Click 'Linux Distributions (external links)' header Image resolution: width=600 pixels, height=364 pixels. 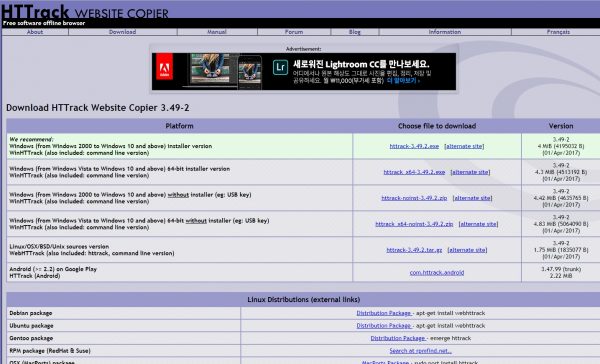[303, 300]
